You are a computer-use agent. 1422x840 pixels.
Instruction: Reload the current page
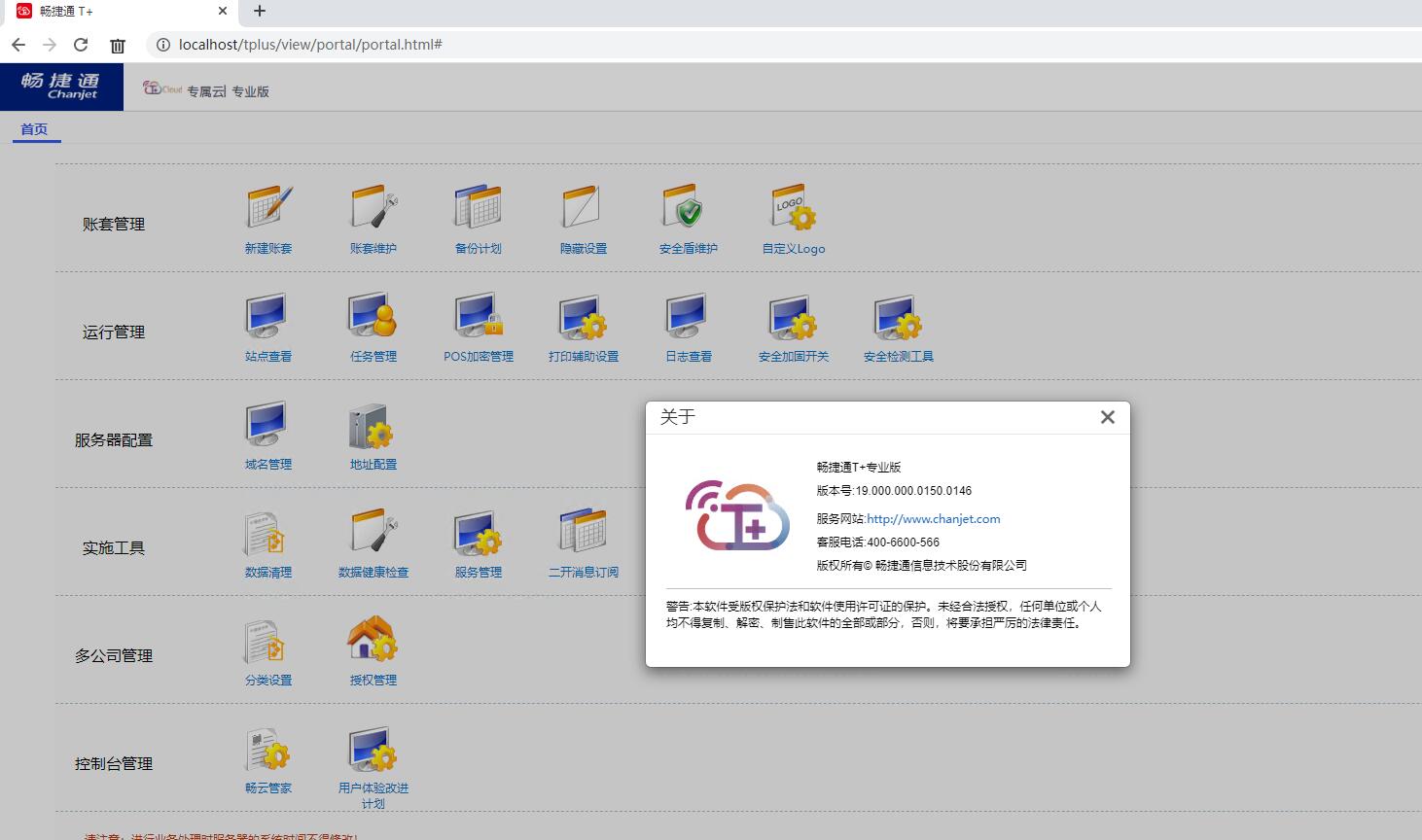[x=81, y=45]
